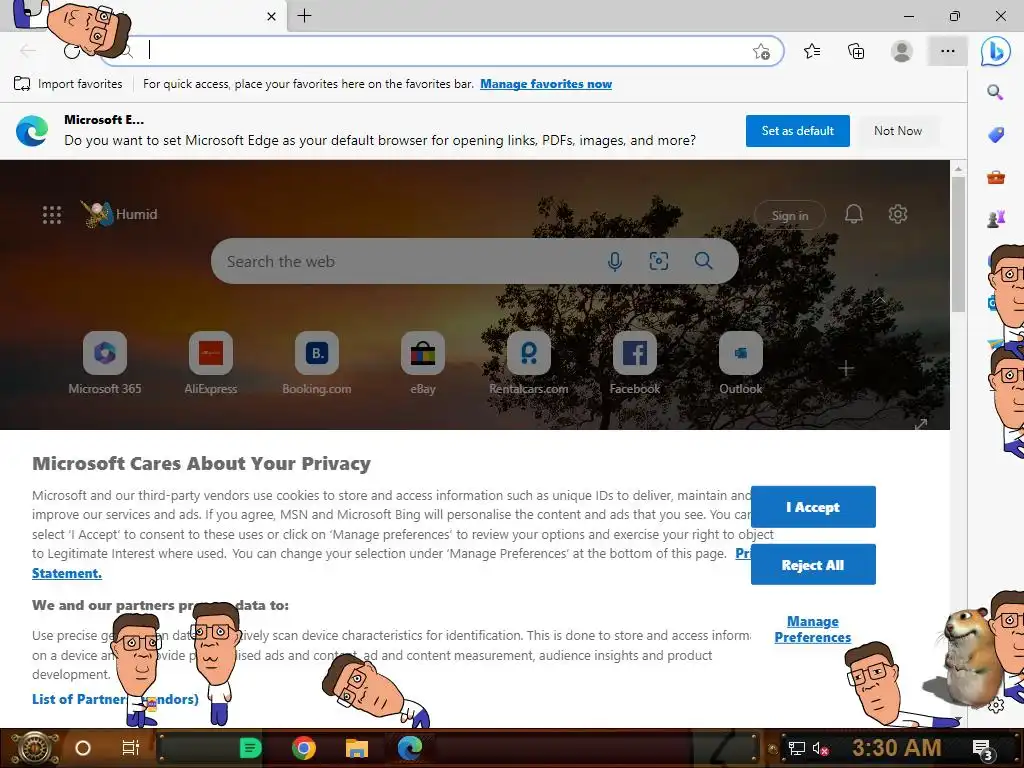Image resolution: width=1024 pixels, height=768 pixels.
Task: Click the page scrollbar up arrow
Action: pos(958,168)
